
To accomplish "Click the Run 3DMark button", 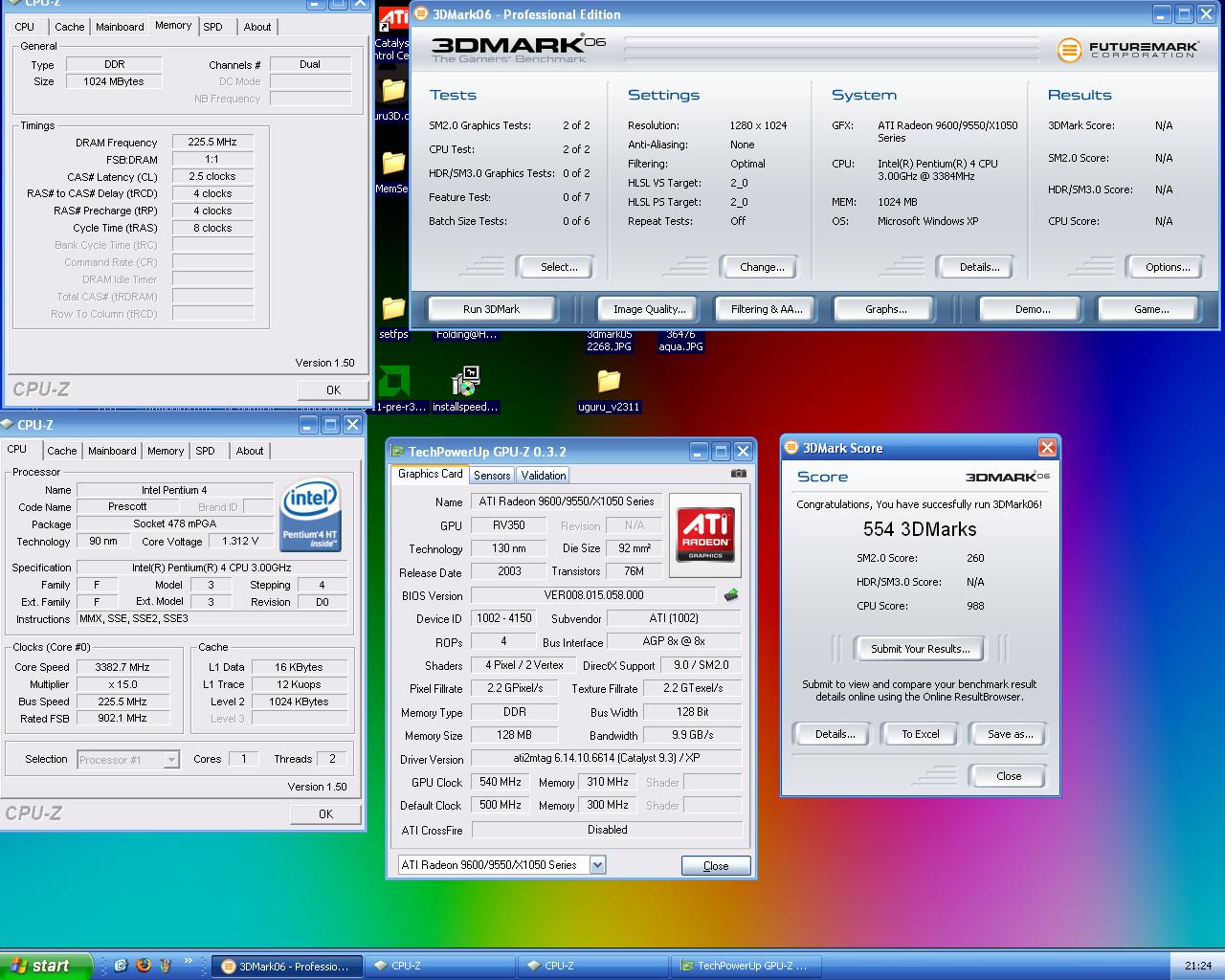I will tap(491, 309).
